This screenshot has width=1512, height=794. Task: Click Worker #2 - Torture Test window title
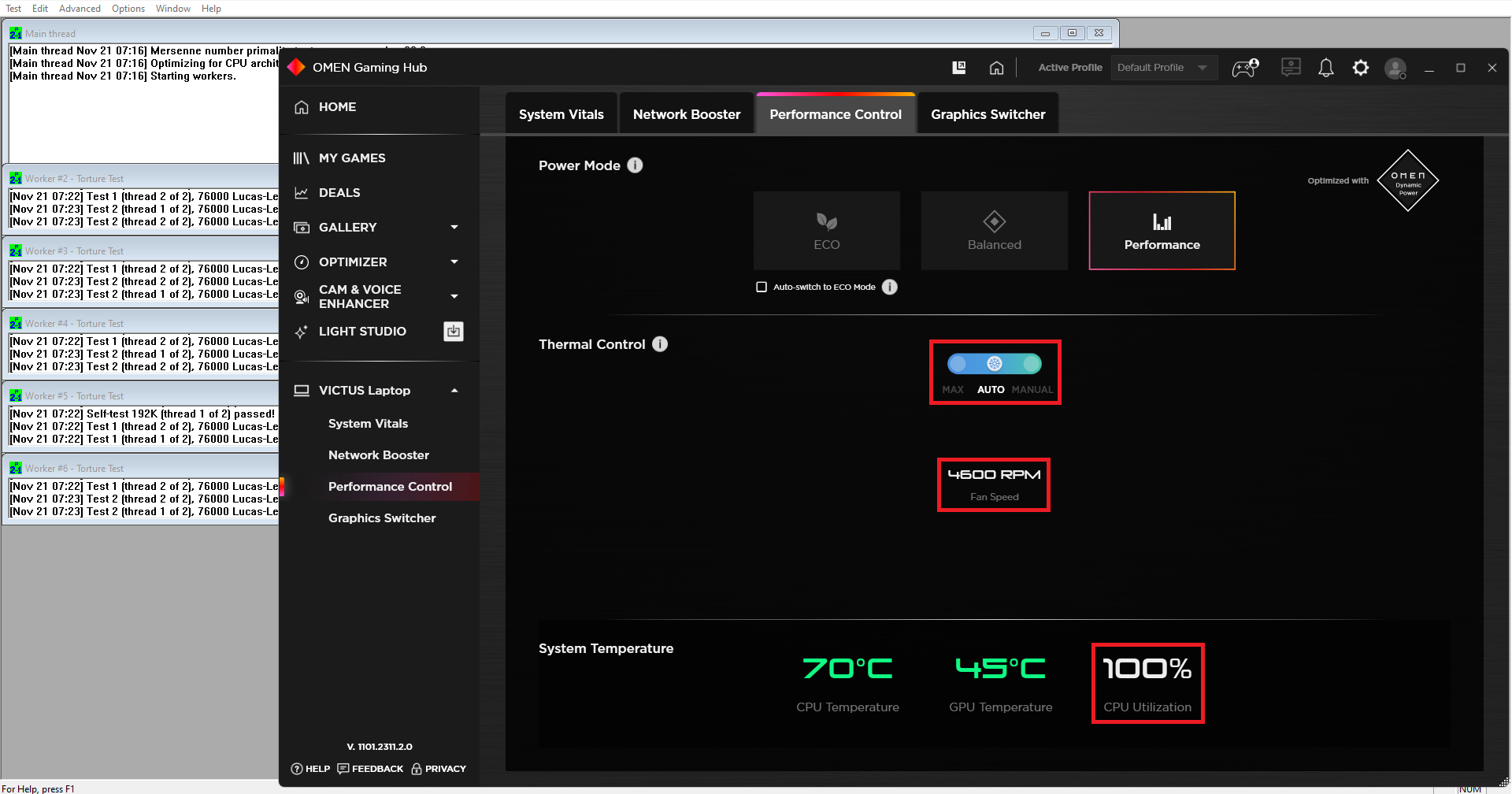74,179
